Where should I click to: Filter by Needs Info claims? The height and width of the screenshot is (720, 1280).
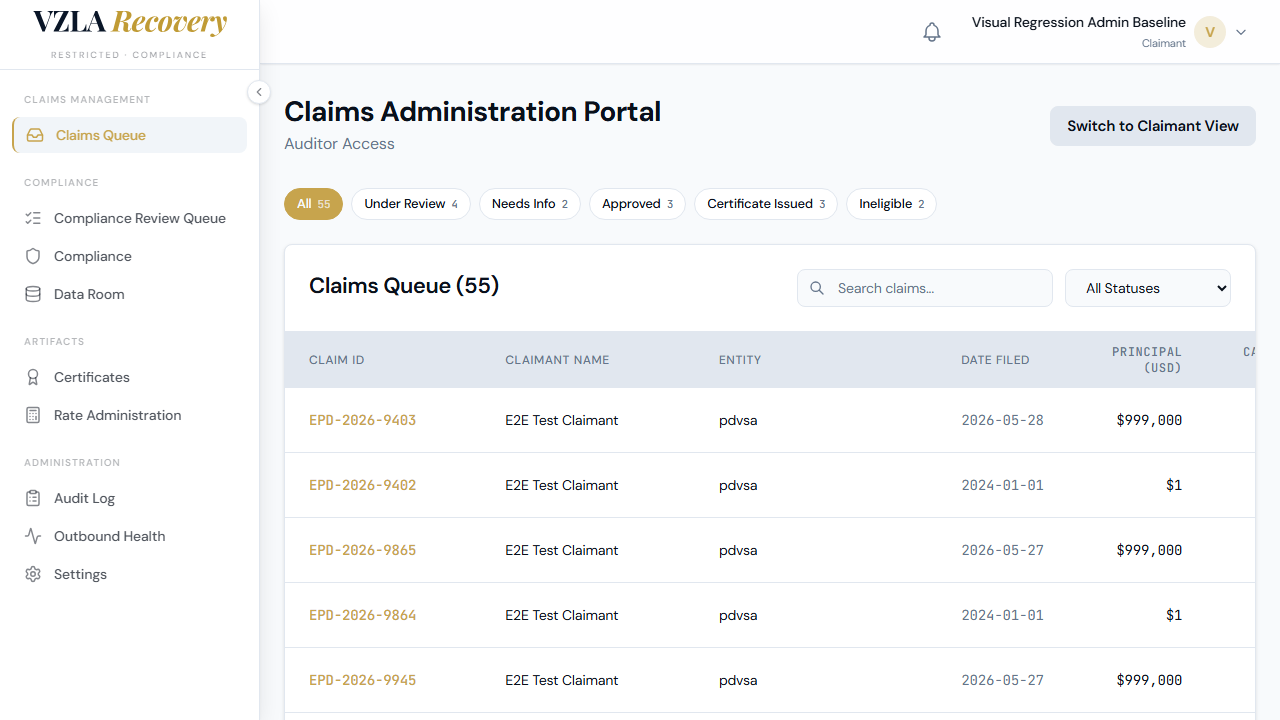530,204
